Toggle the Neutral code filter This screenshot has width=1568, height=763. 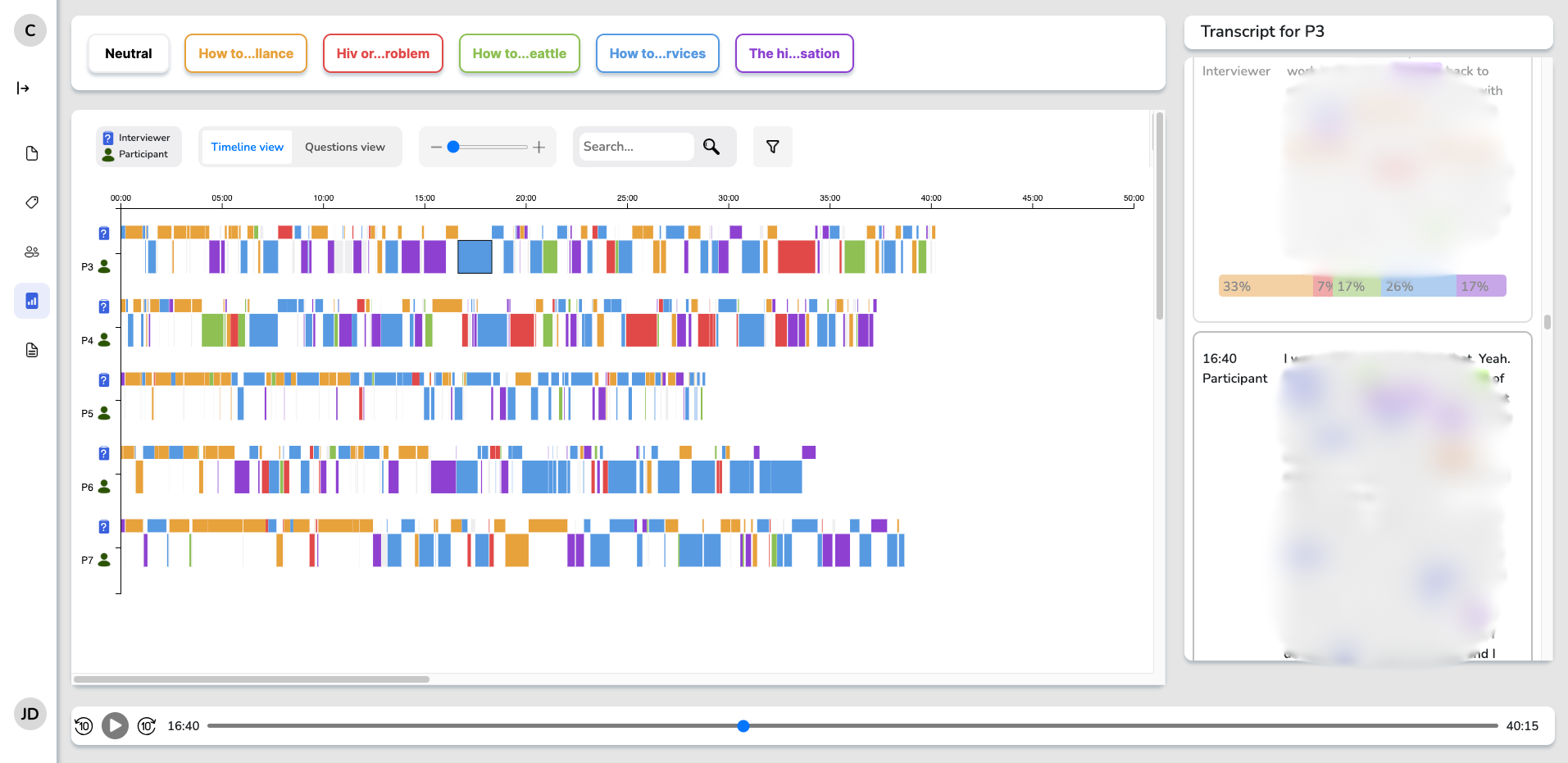tap(129, 54)
